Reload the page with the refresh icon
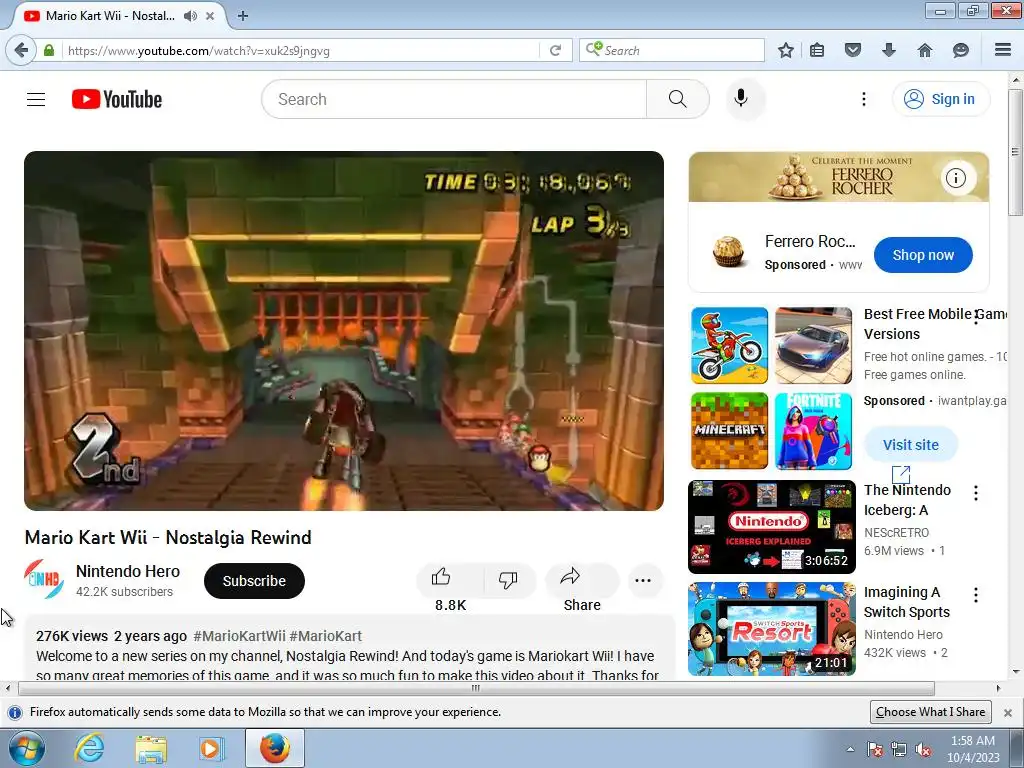This screenshot has height=768, width=1024. coord(555,50)
